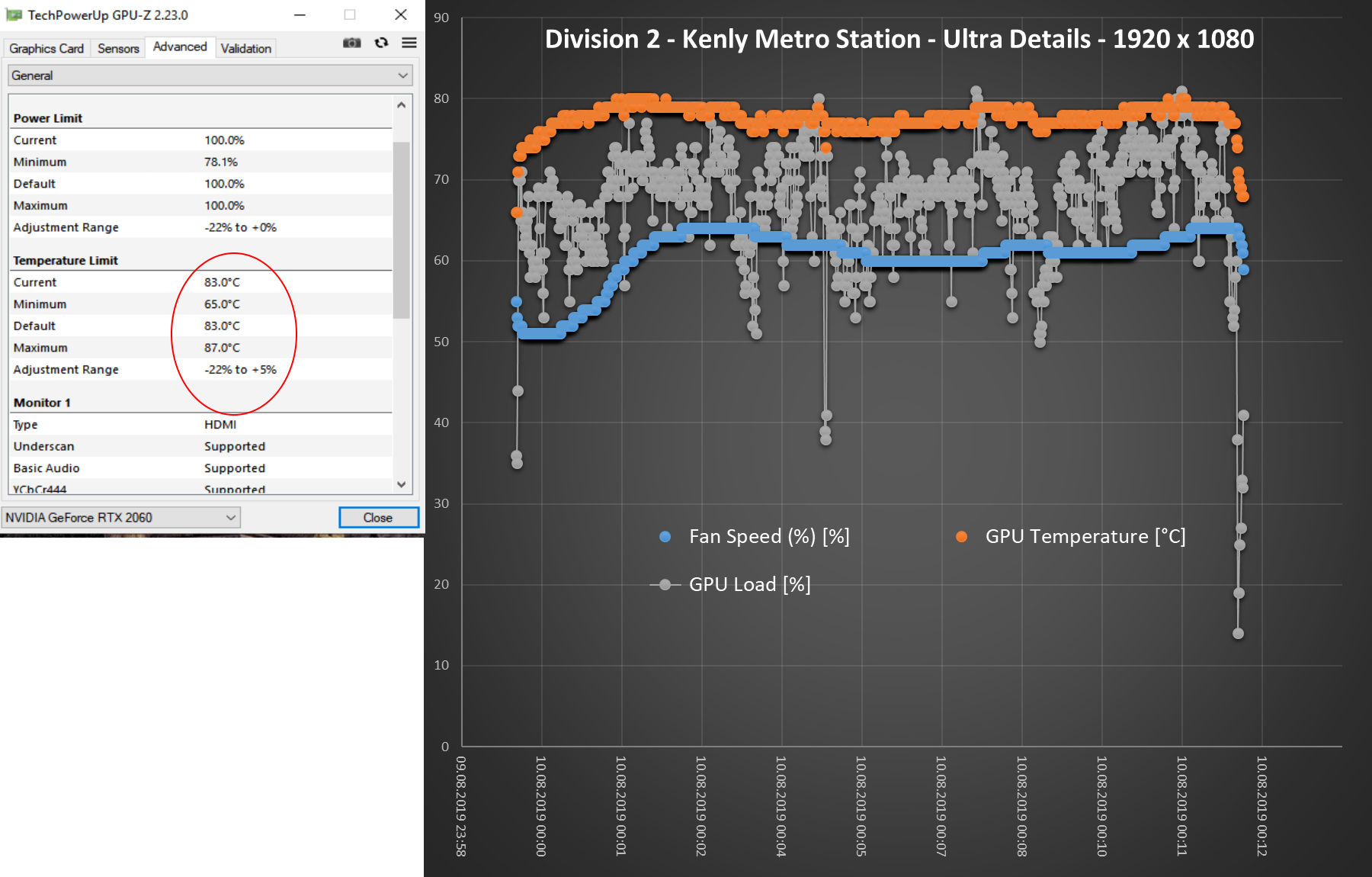Click the GPU Temperature legend entry
The height and width of the screenshot is (877, 1372).
click(x=1071, y=537)
